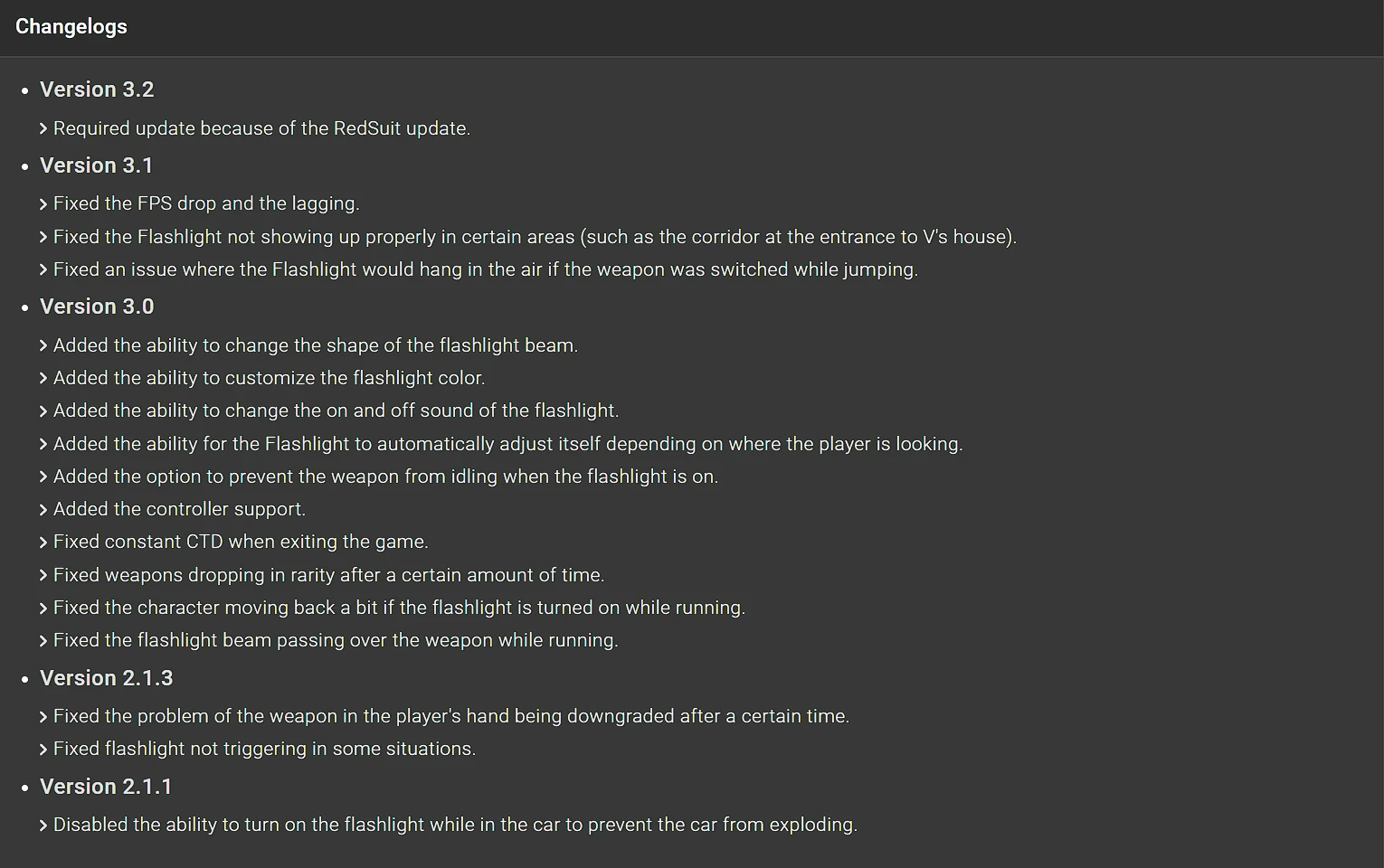Select the Version 3.0 heading
The height and width of the screenshot is (868, 1384).
click(97, 307)
